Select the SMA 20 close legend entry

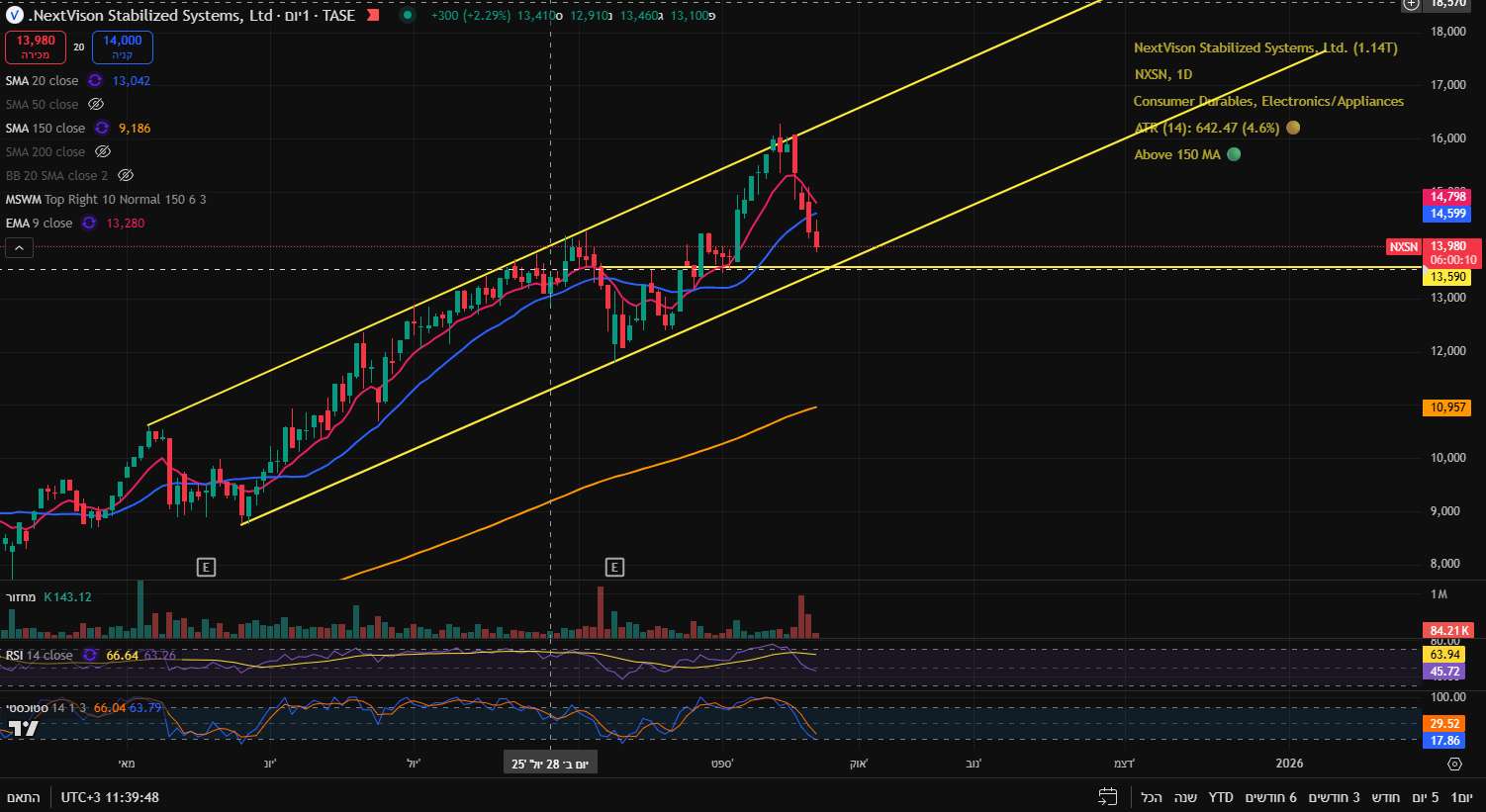[42, 80]
